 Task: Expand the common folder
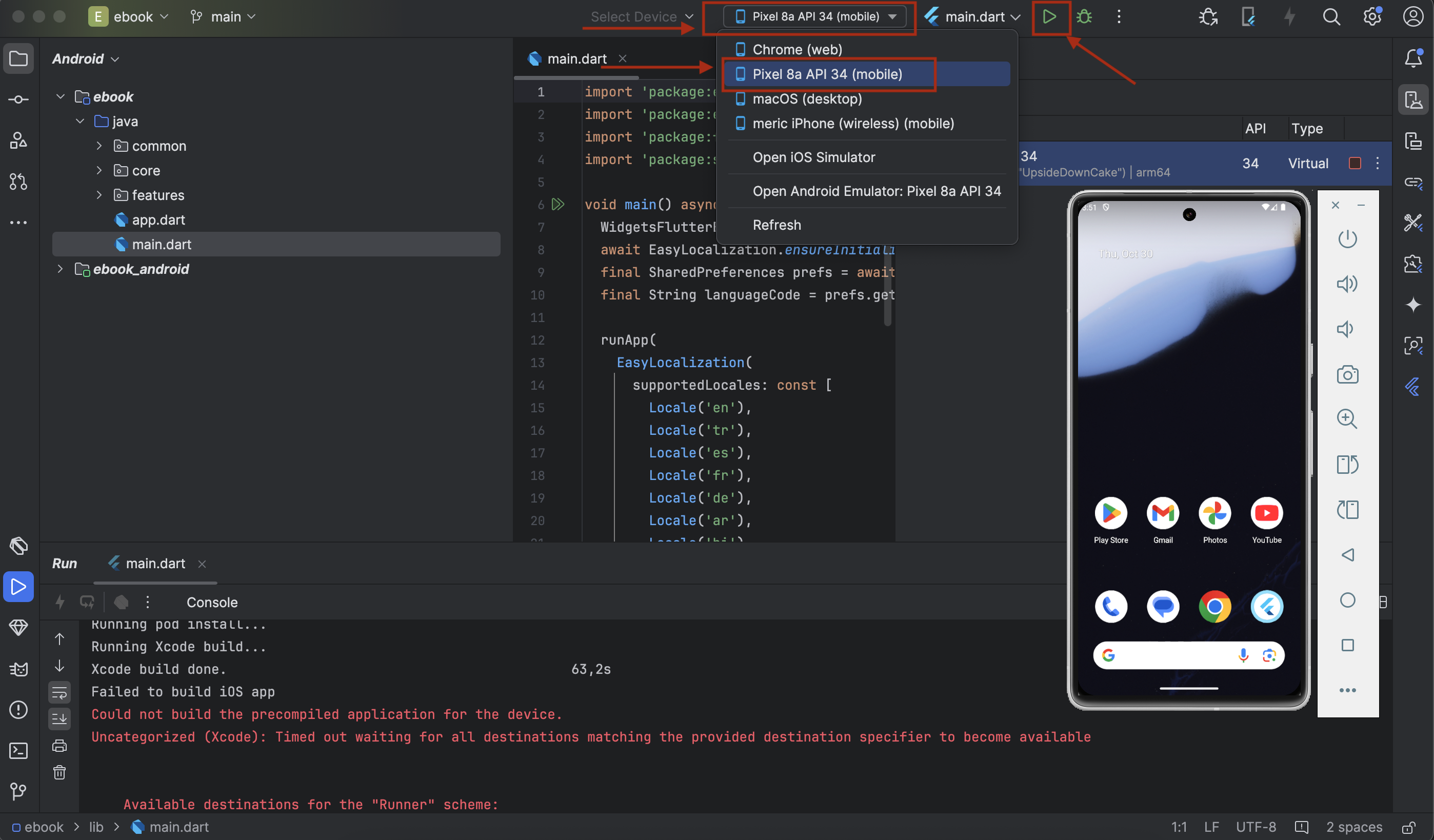(99, 146)
